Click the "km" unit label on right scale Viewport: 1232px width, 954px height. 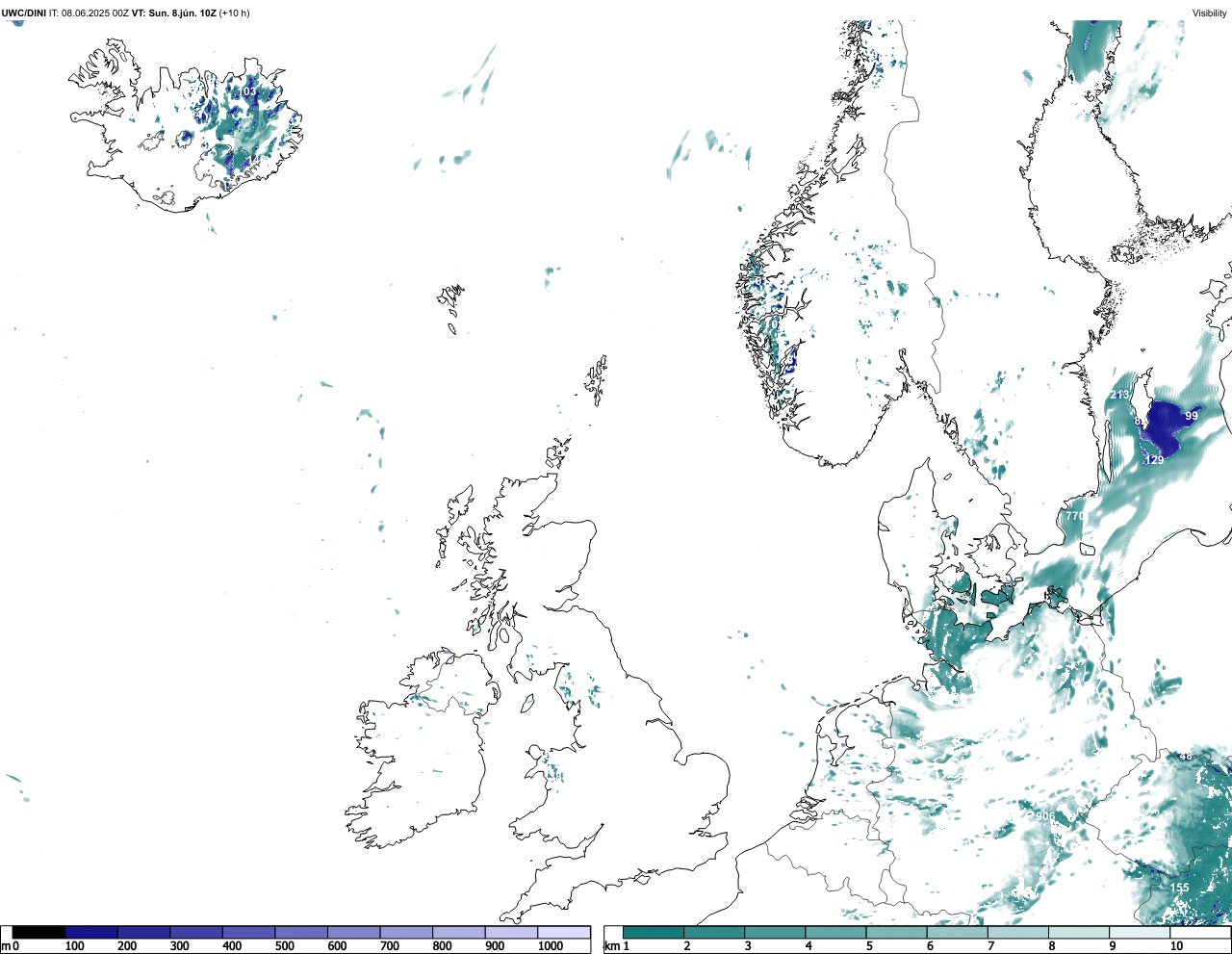611,947
